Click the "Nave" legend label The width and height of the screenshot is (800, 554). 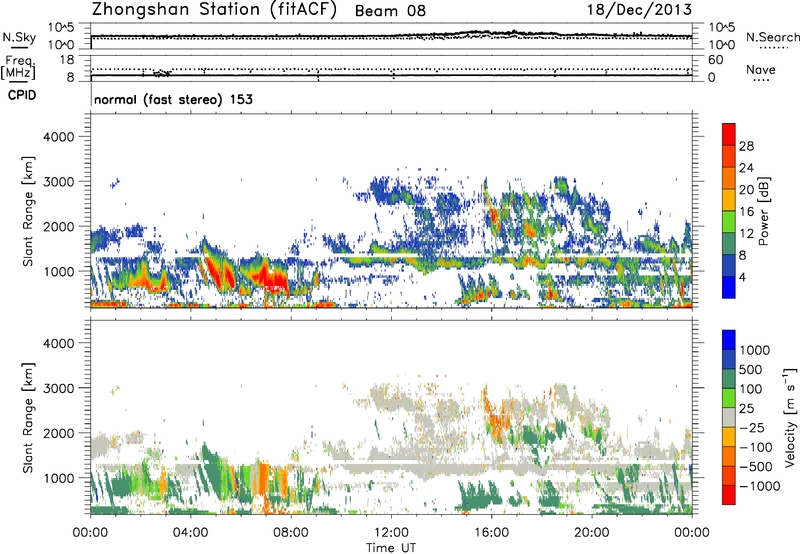[x=761, y=69]
